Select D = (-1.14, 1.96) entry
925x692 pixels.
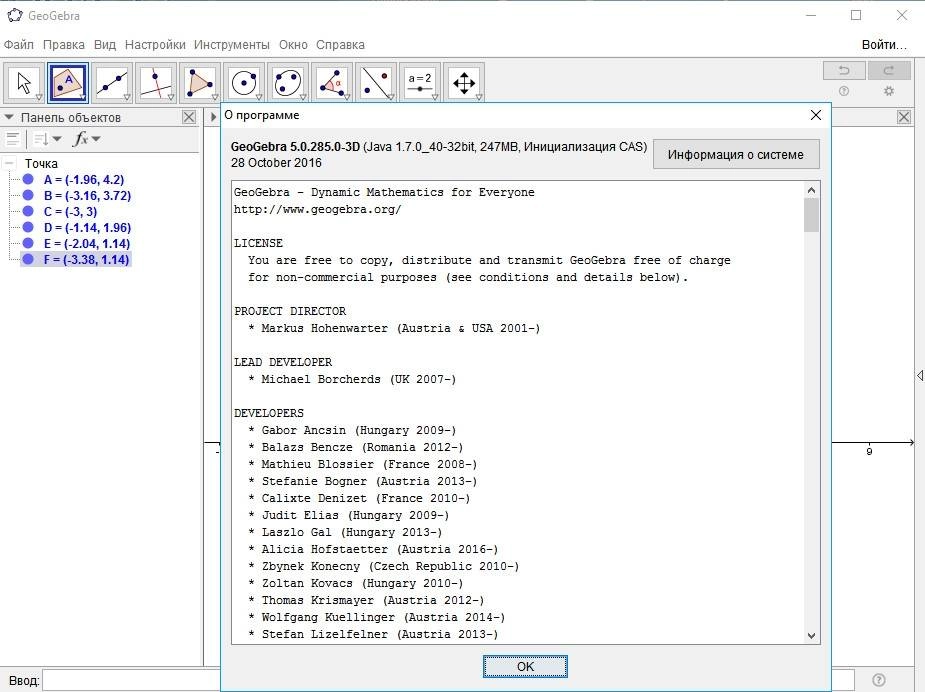87,227
